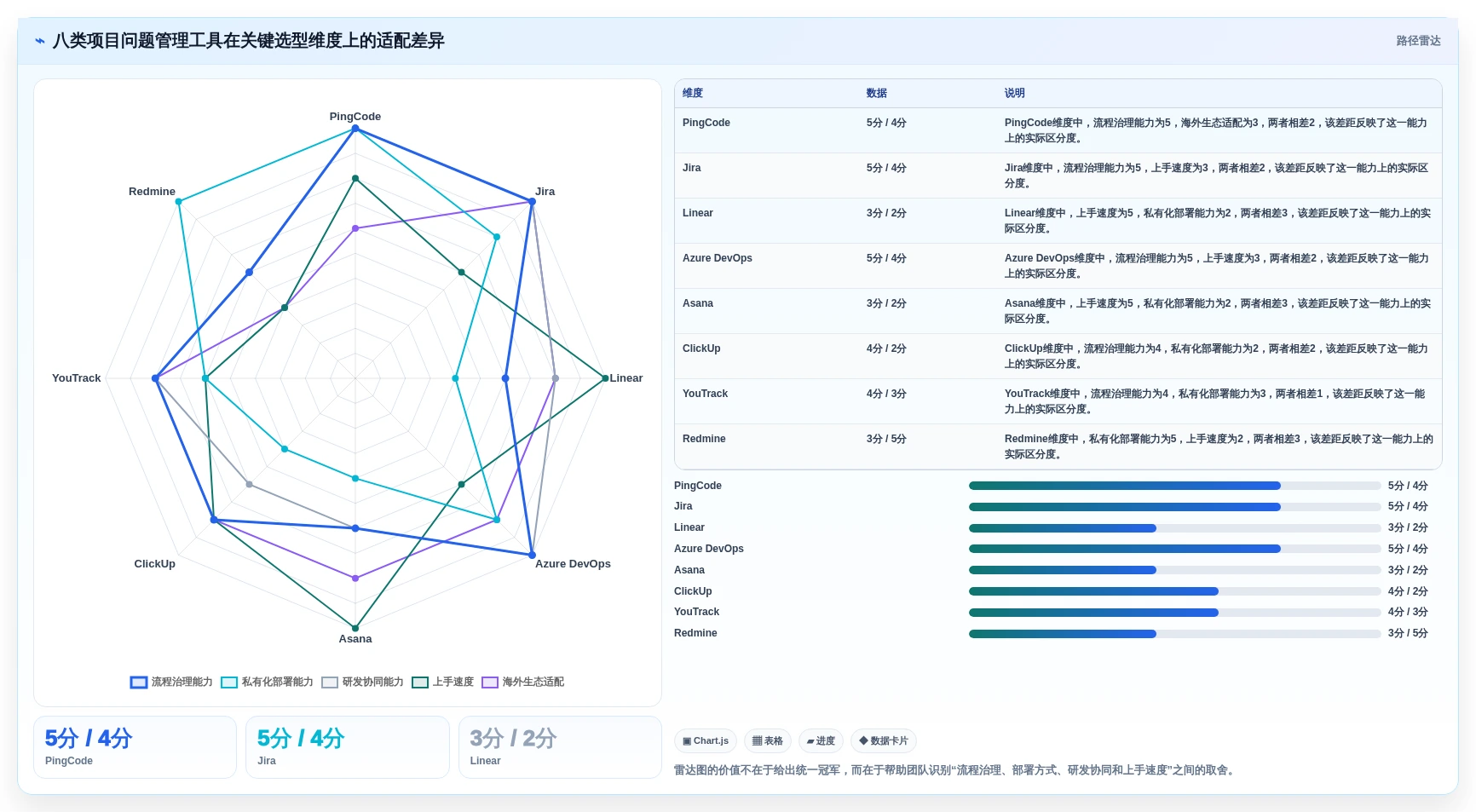Image resolution: width=1476 pixels, height=812 pixels.
Task: Click the Linear axis data point on radar
Action: (605, 378)
